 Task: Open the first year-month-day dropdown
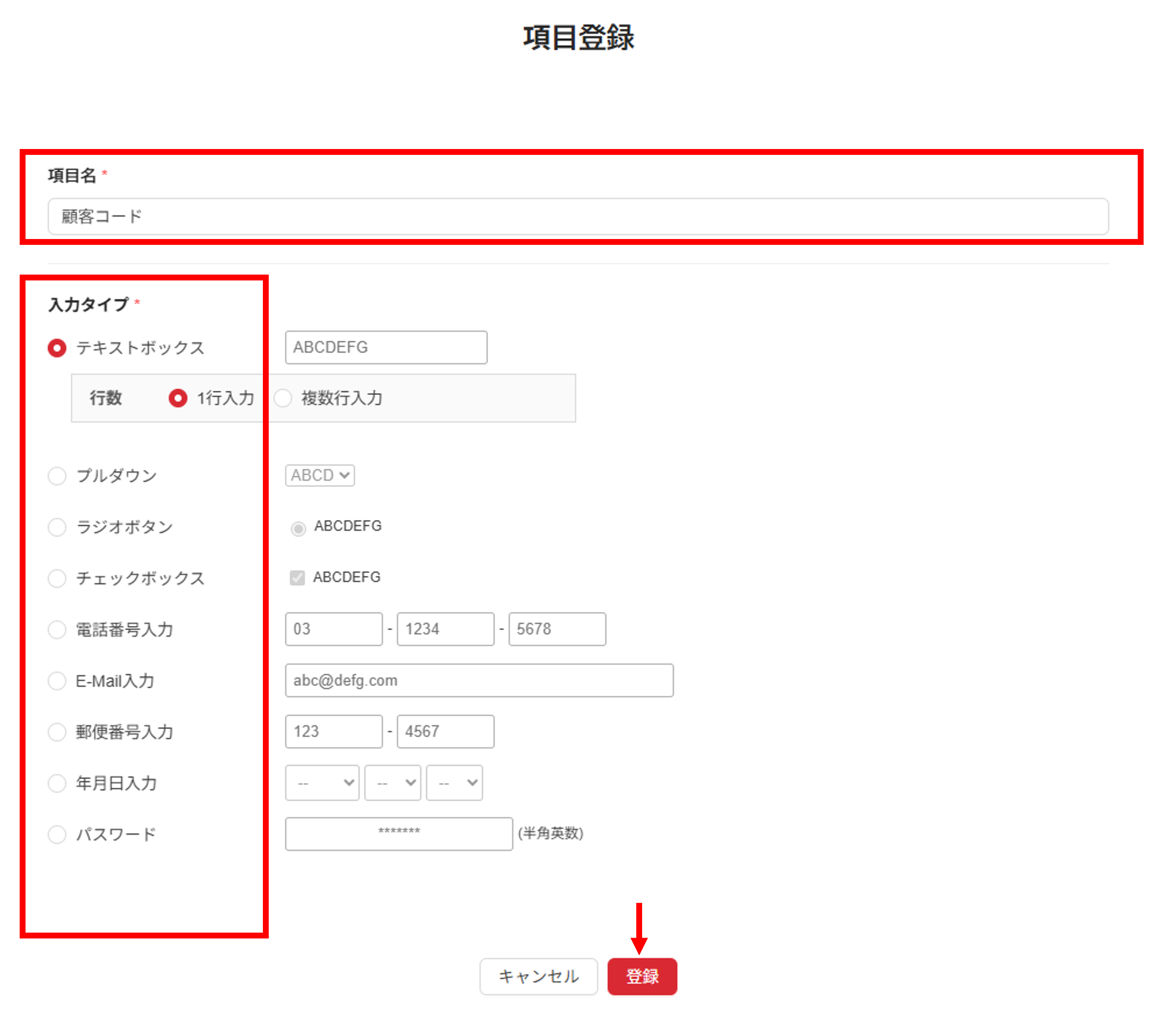click(322, 783)
